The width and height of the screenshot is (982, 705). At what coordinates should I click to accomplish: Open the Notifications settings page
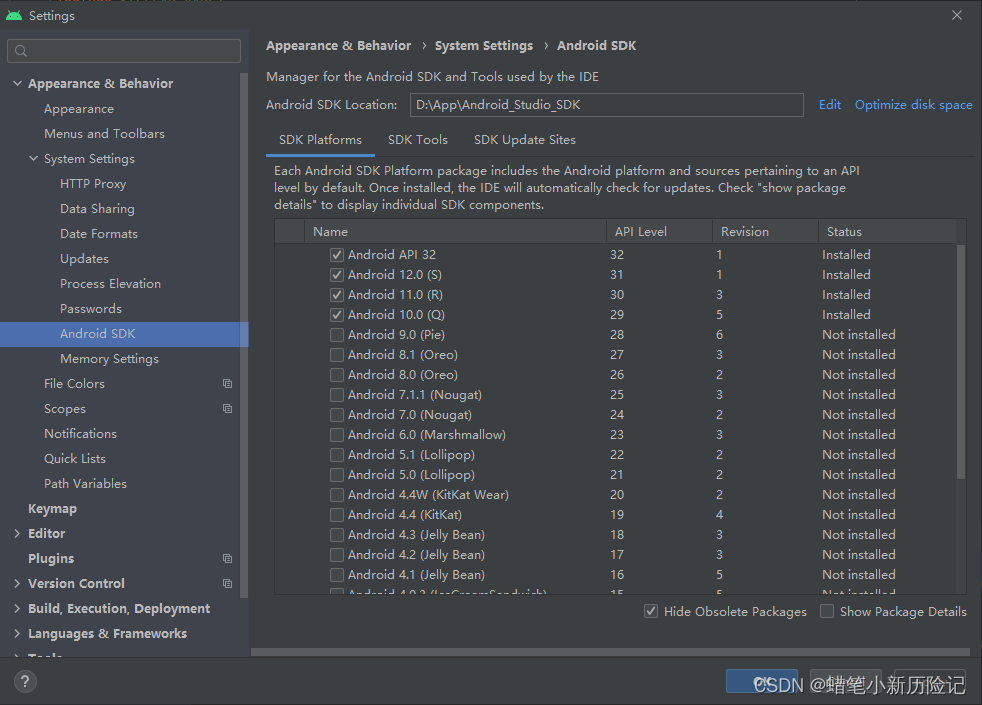[x=80, y=433]
